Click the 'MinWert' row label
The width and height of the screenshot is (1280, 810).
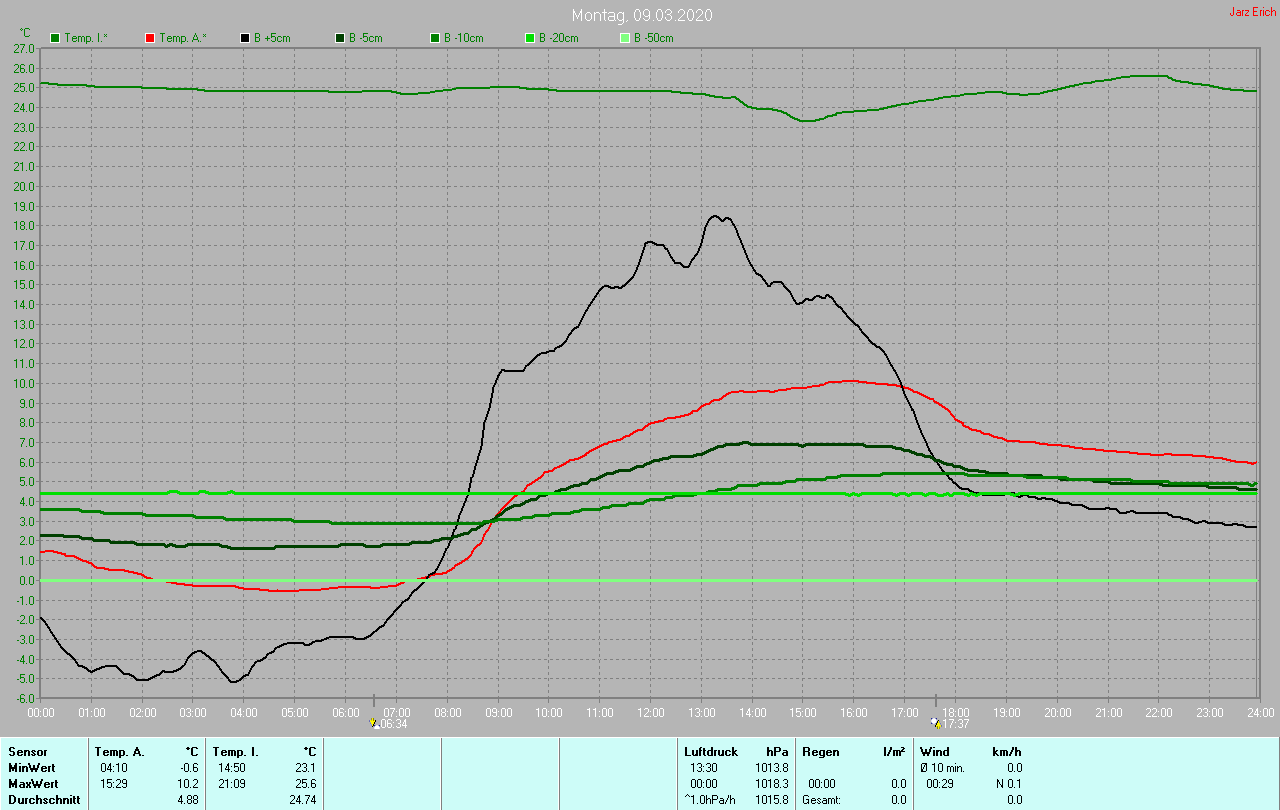pyautogui.click(x=31, y=768)
